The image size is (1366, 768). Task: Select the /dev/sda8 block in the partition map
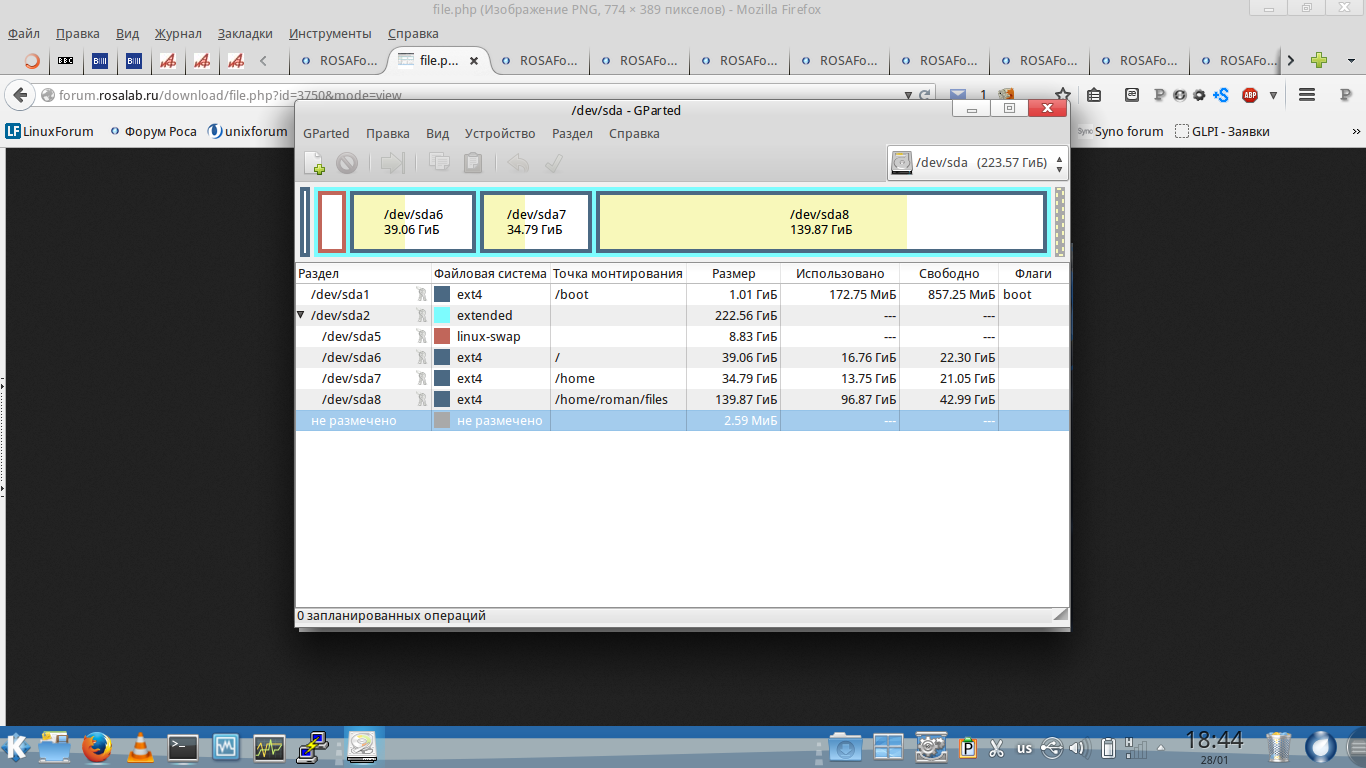821,222
